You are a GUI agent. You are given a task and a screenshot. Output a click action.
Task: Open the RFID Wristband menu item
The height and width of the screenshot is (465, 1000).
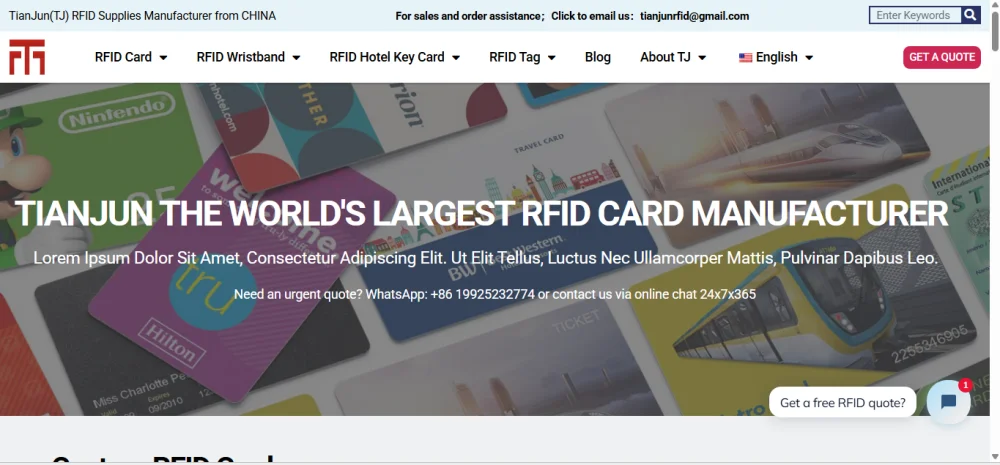240,57
